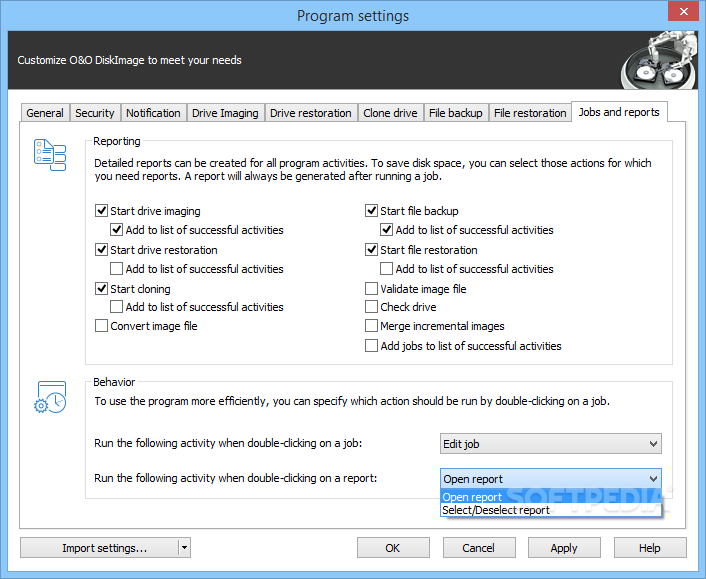Check Convert image file option
Screen dimensions: 706x579
click(101, 326)
